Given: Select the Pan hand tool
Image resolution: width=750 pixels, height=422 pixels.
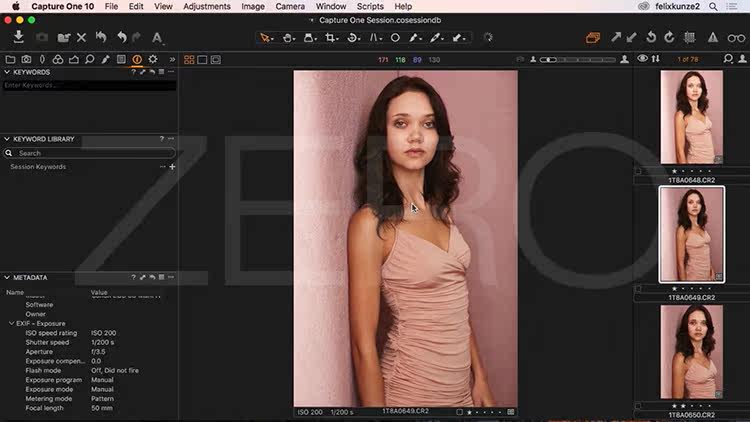Looking at the screenshot, I should (288, 37).
